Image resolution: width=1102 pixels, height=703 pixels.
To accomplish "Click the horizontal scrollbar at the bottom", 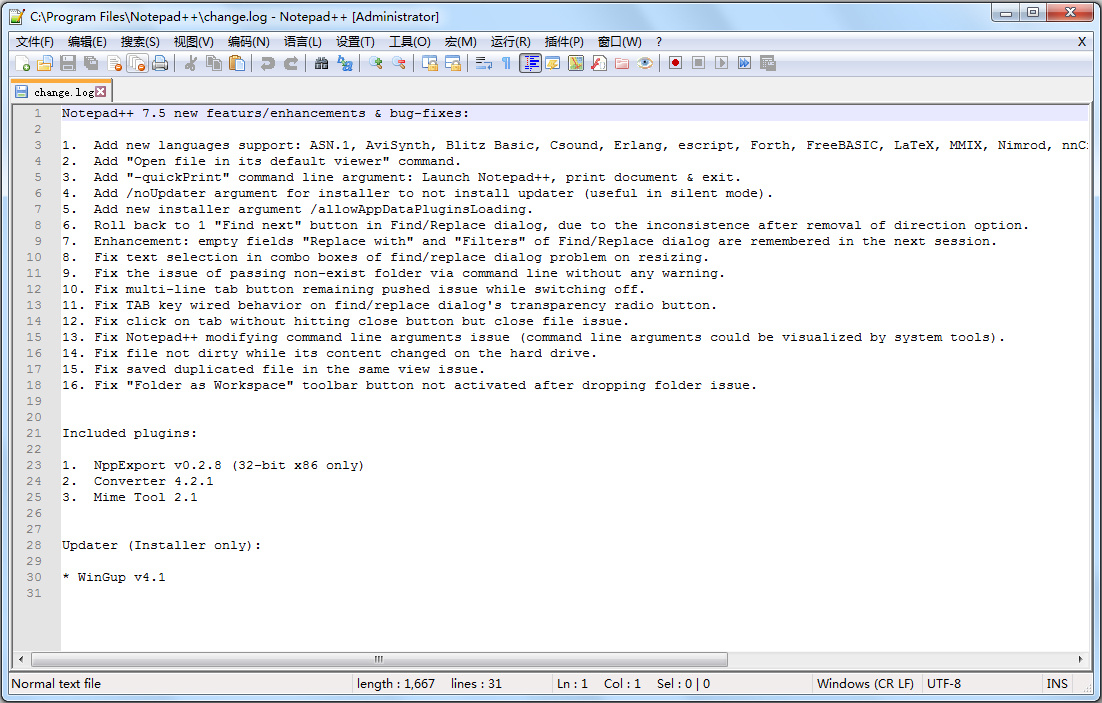I will point(378,659).
